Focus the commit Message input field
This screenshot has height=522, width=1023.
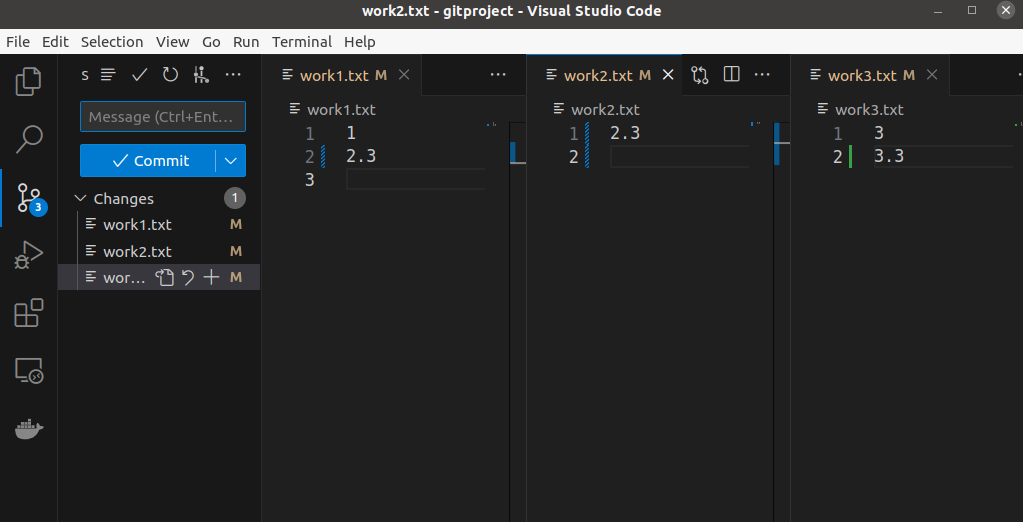tap(162, 117)
